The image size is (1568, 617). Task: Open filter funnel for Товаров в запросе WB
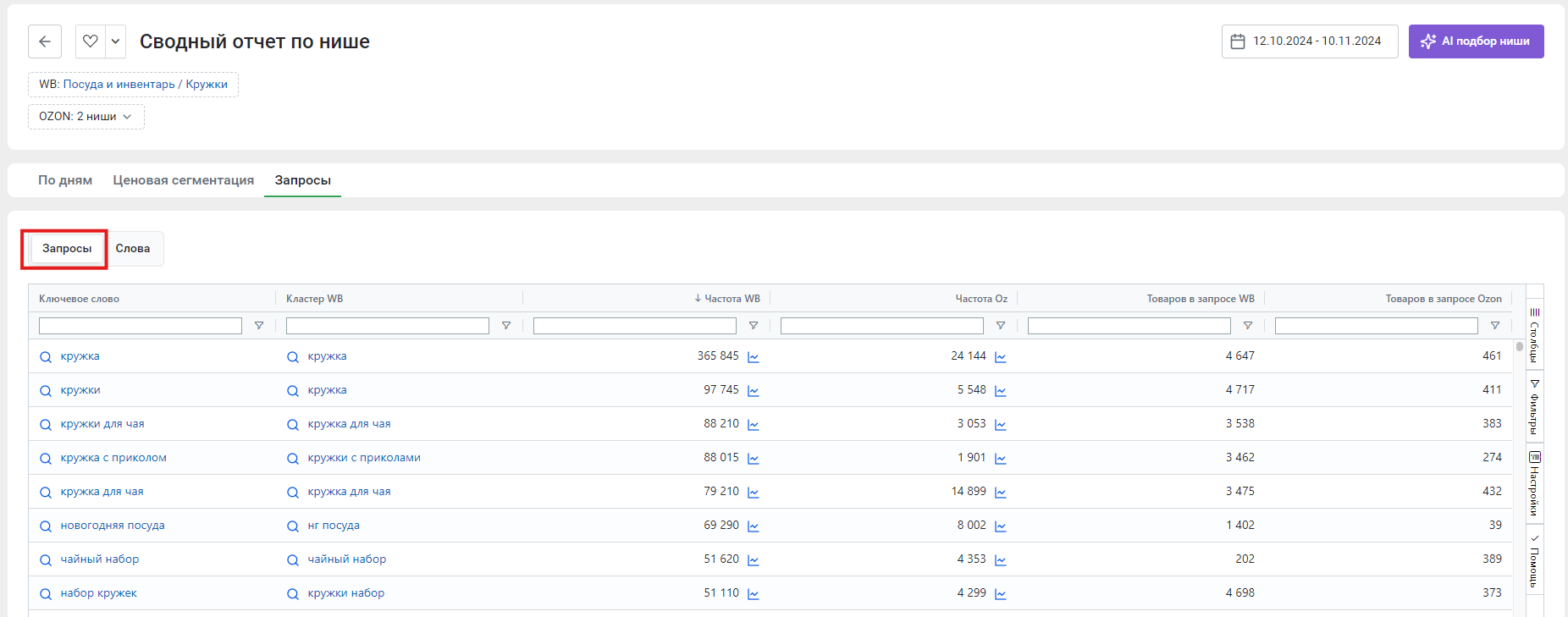click(x=1248, y=326)
